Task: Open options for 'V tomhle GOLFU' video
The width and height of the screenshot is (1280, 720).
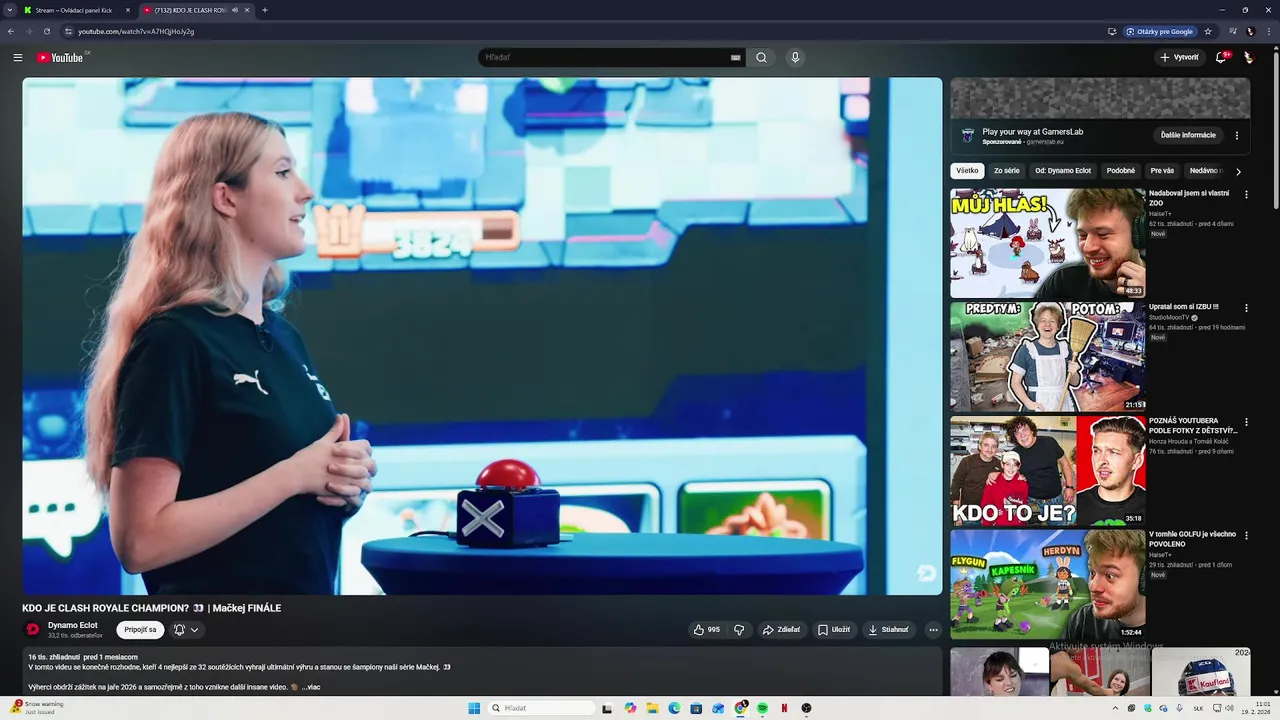Action: point(1246,535)
